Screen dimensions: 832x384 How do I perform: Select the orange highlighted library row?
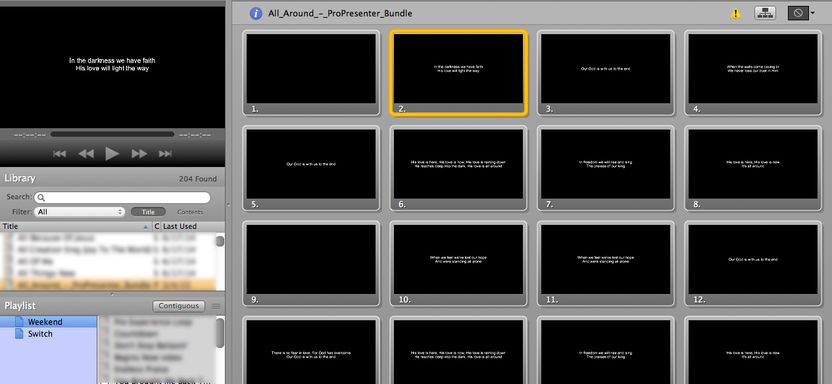(107, 285)
